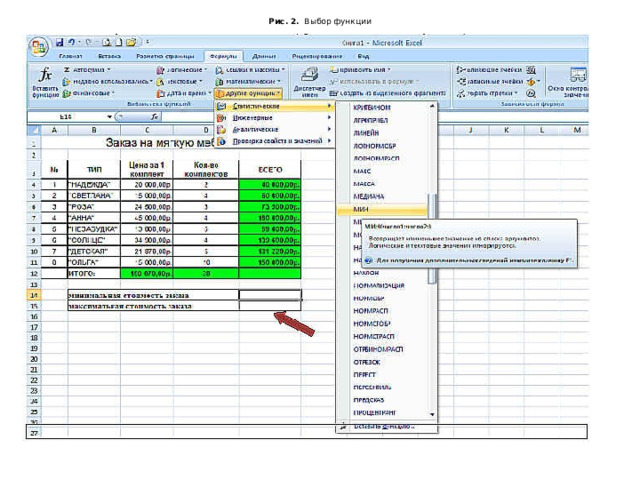
Task: Click Вставить функцию at the list bottom
Action: 386,427
